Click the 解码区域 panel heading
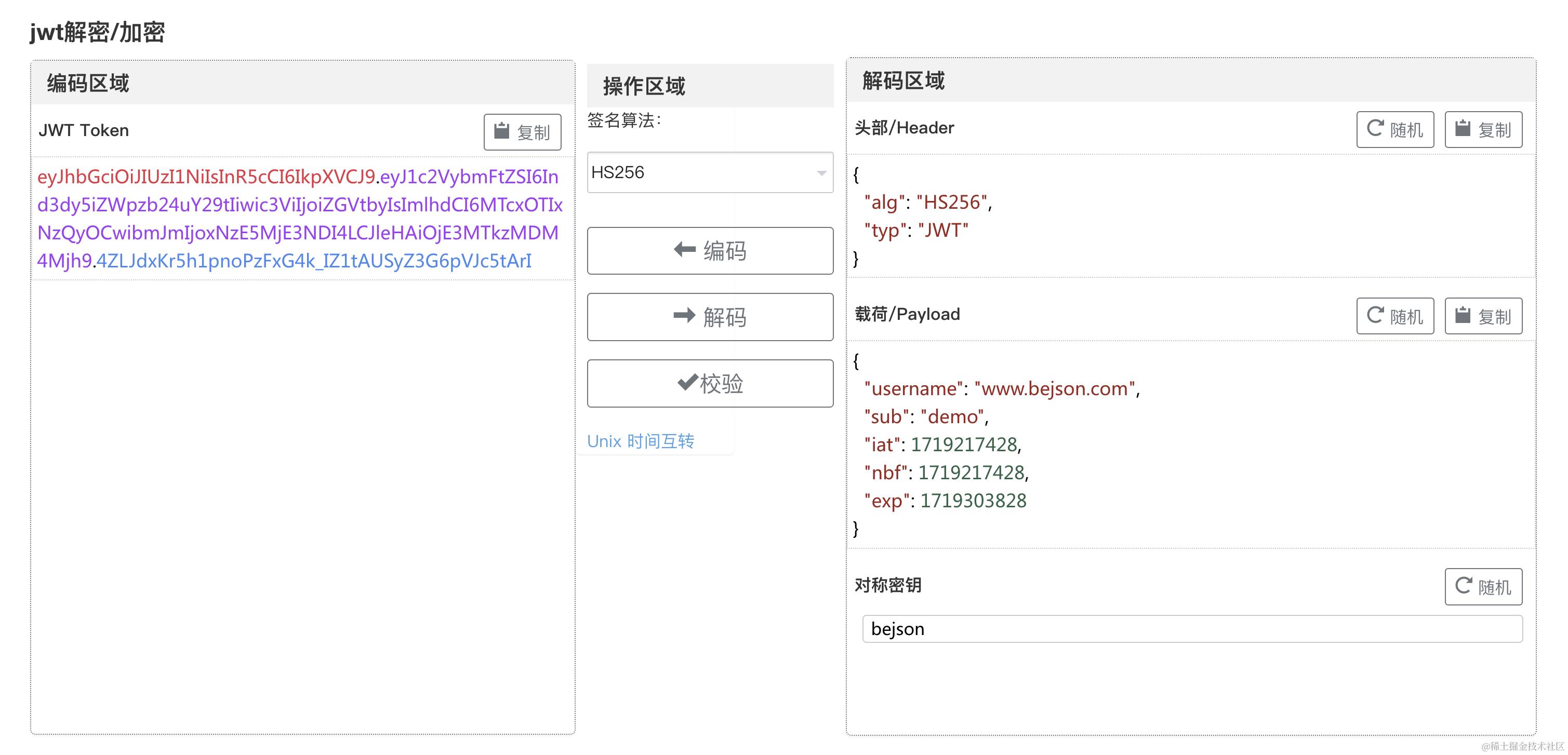This screenshot has height=755, width=1568. (x=903, y=81)
